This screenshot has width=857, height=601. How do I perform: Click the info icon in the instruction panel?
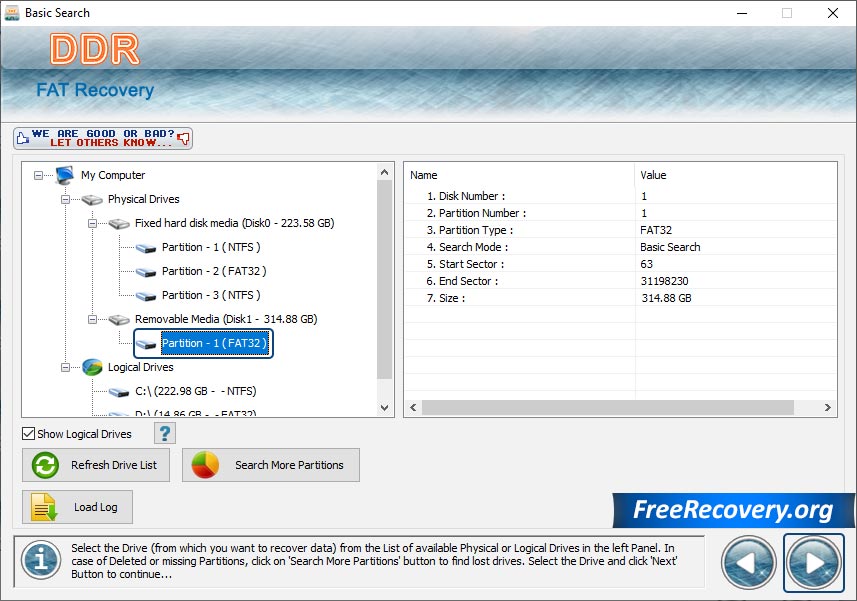coord(41,561)
